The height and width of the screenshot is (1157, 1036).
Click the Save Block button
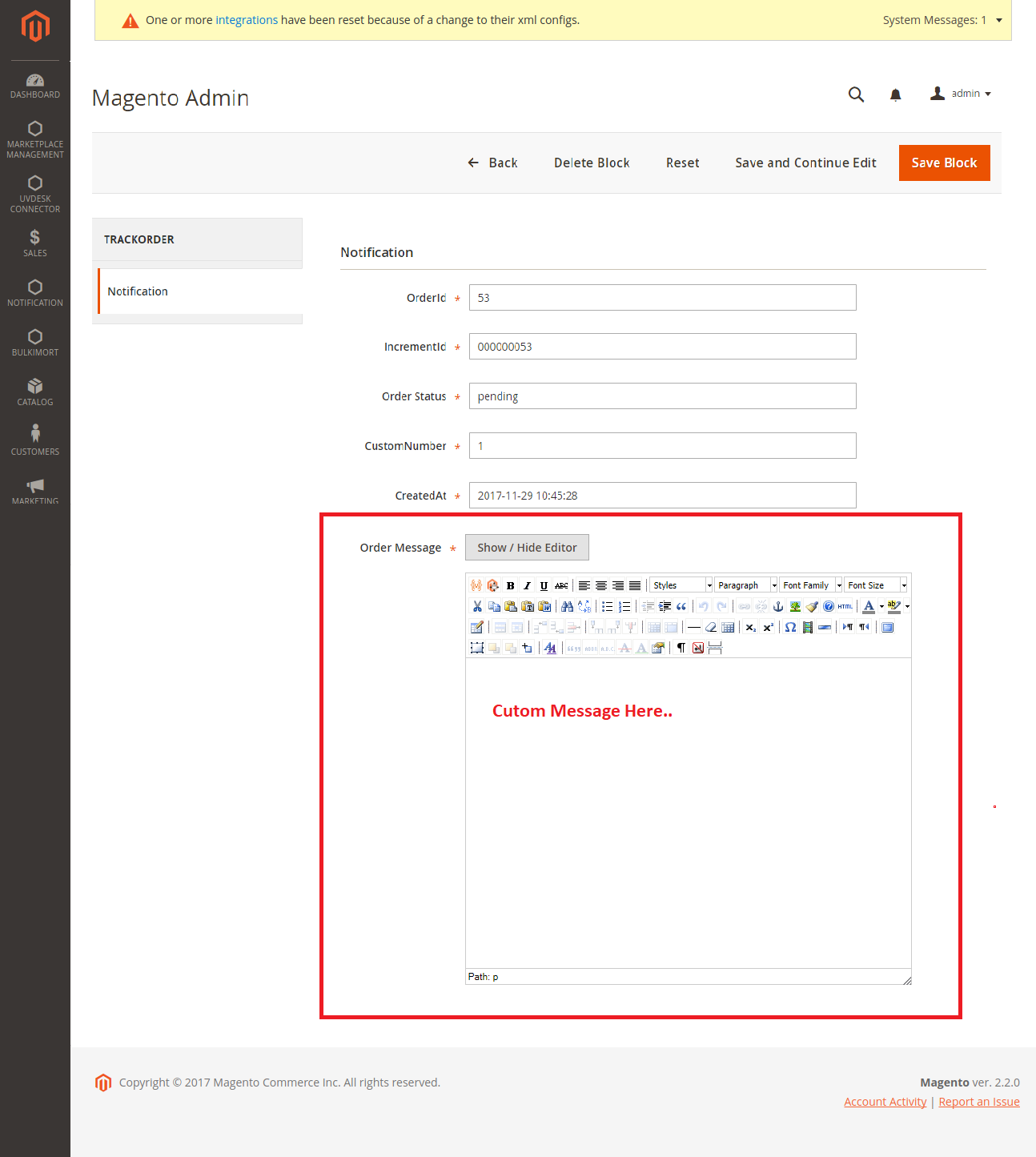tap(945, 163)
